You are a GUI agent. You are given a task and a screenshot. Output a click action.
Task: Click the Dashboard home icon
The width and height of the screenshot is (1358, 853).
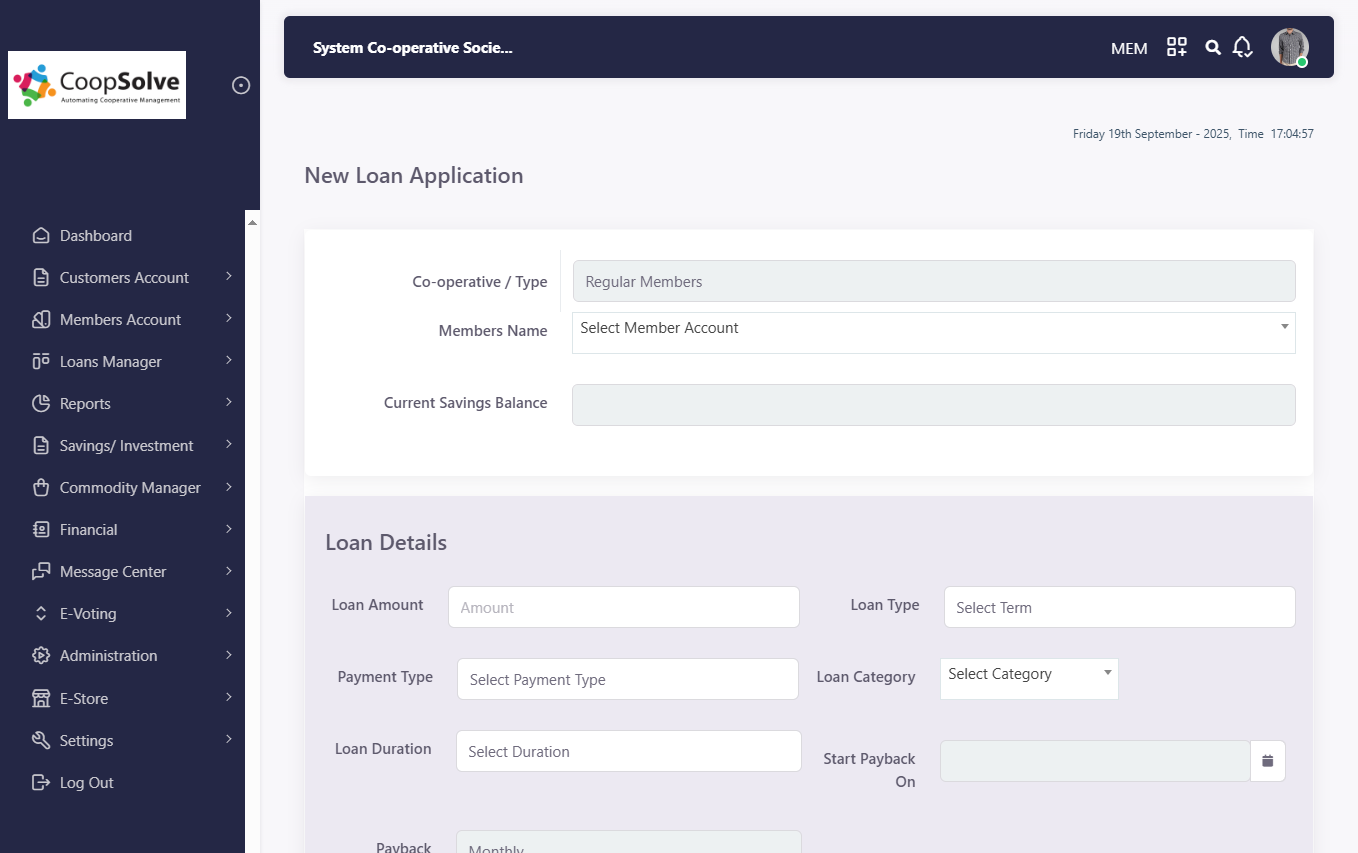pos(41,236)
